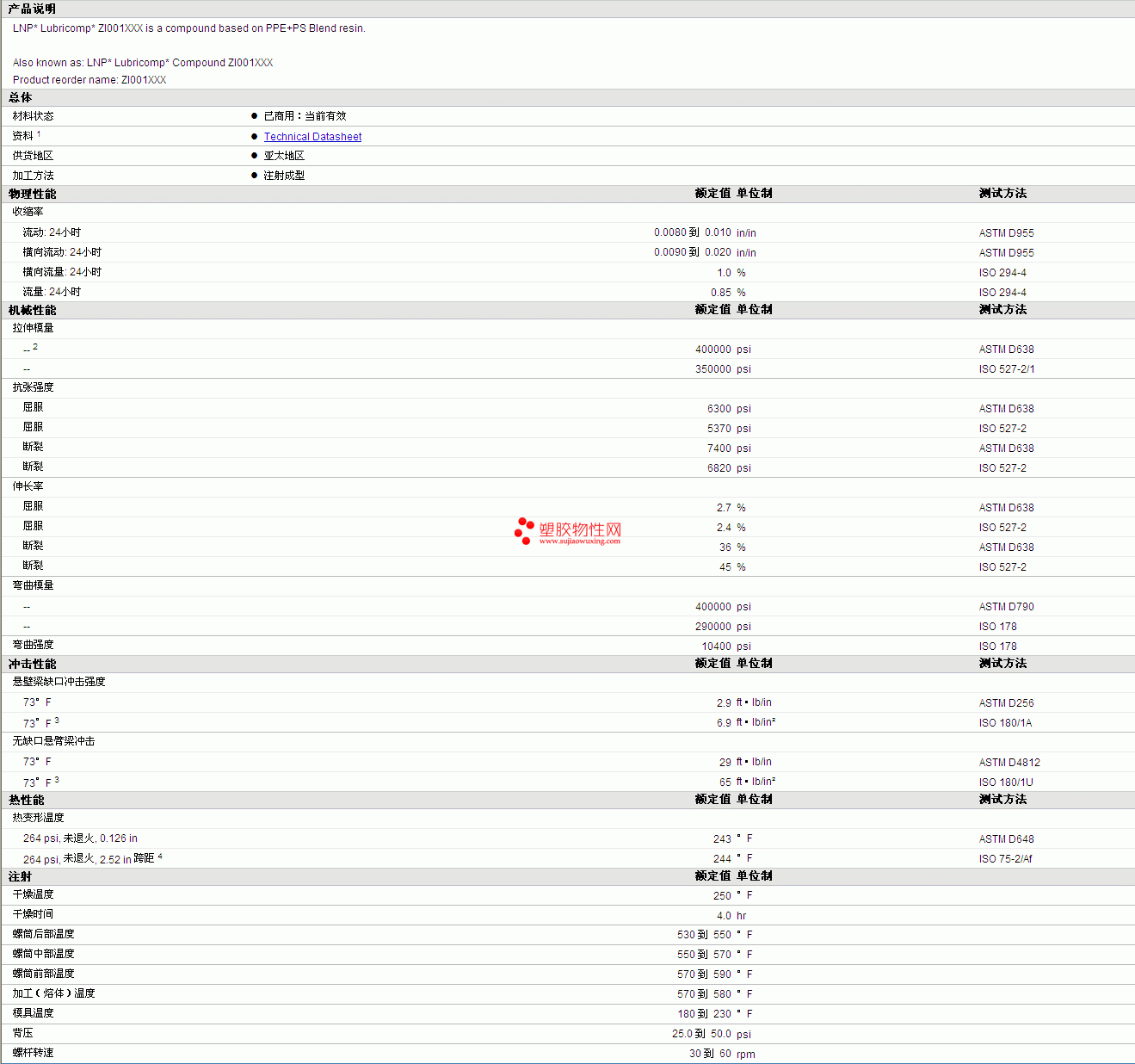Click the '螺筒后部温度' row label
The image size is (1135, 1064).
point(43,934)
